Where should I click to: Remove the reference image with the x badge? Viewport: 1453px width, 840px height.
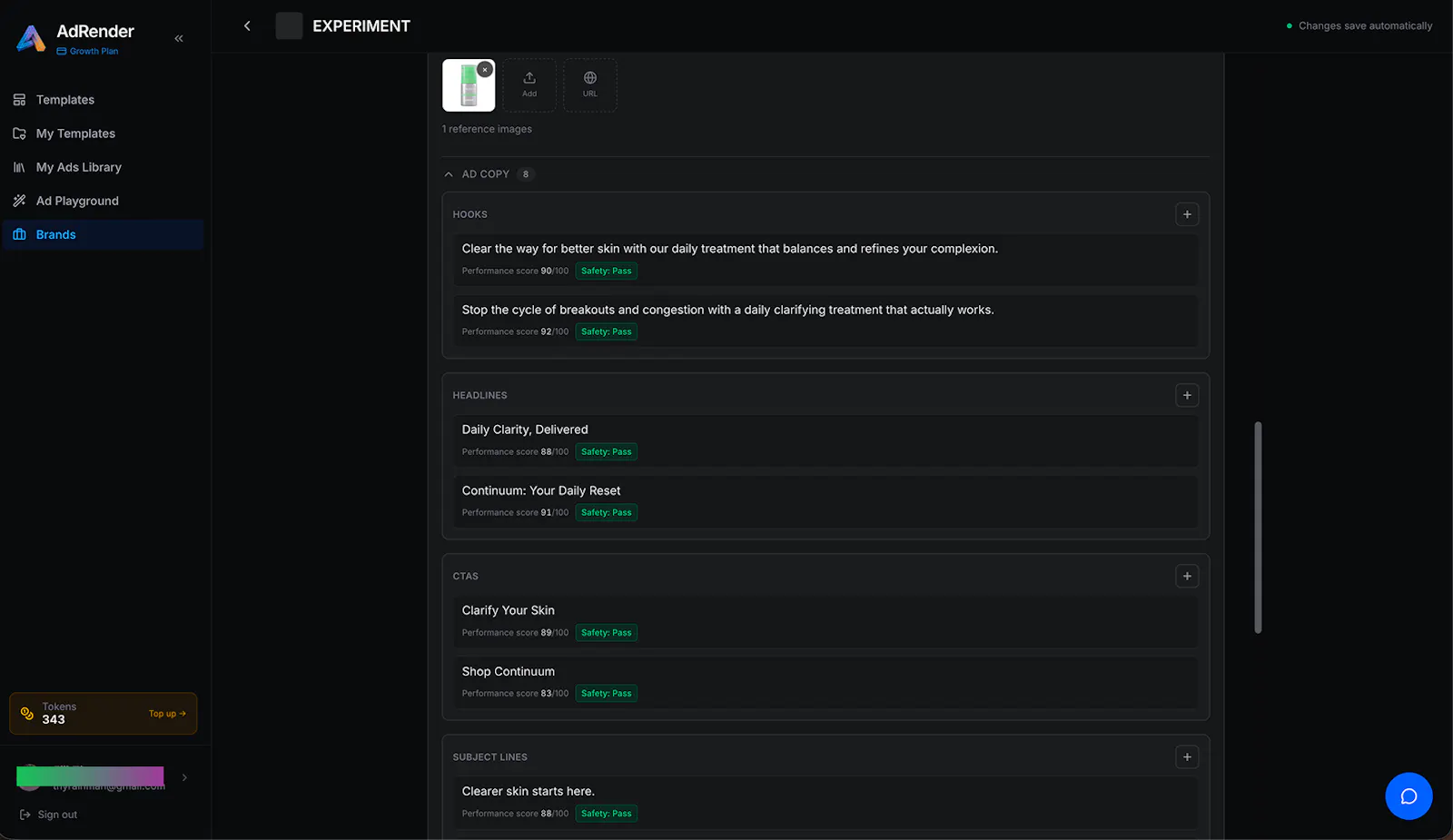[485, 69]
